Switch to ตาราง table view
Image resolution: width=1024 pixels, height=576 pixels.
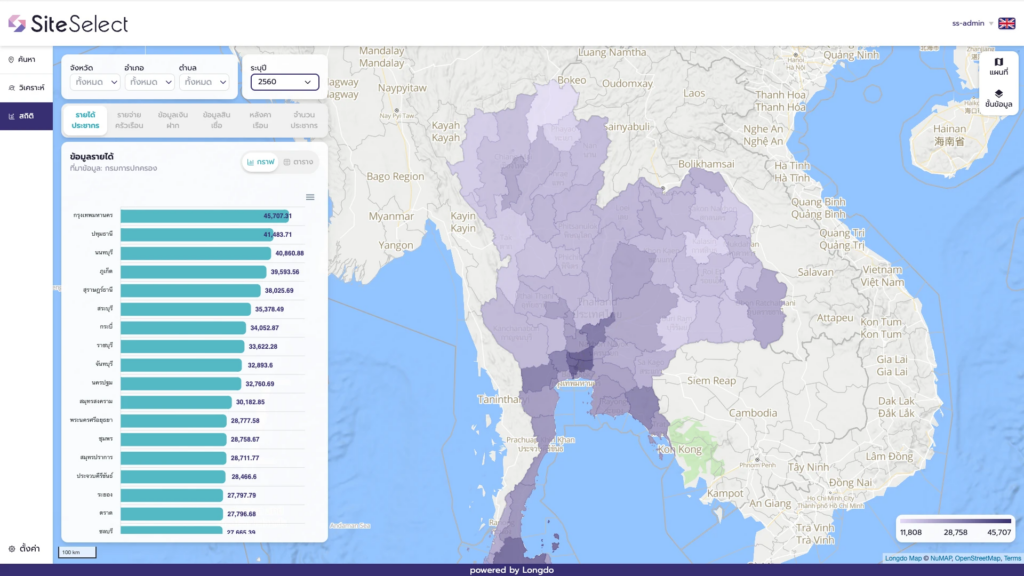[x=299, y=162]
